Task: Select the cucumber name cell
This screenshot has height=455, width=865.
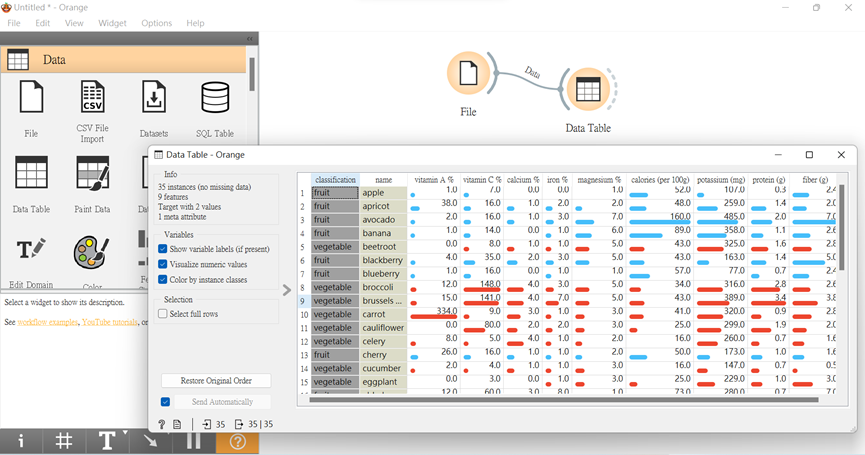Action: tap(383, 368)
